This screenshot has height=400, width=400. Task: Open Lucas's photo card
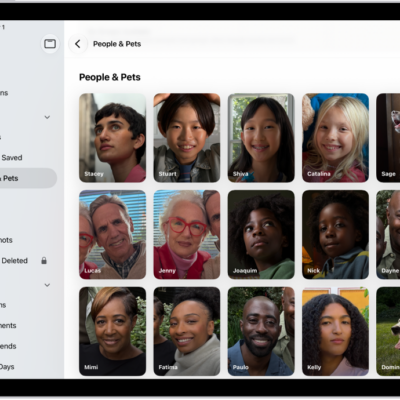113,235
